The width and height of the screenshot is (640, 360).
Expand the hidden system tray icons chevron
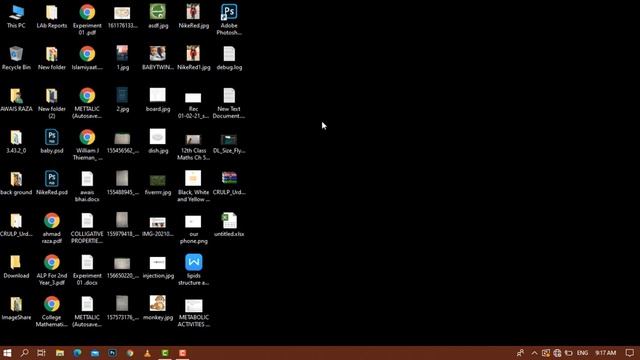point(534,353)
